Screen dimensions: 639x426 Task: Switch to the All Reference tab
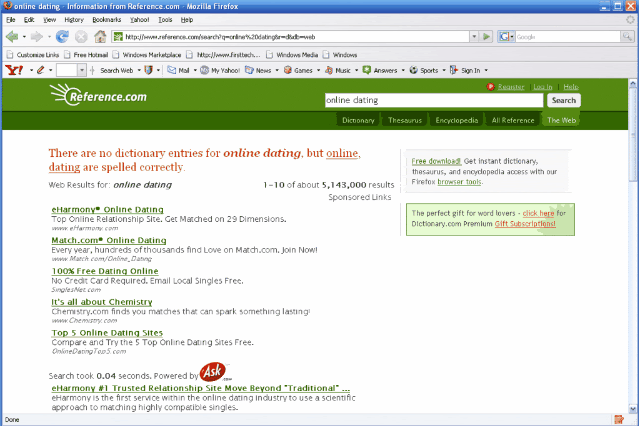513,120
